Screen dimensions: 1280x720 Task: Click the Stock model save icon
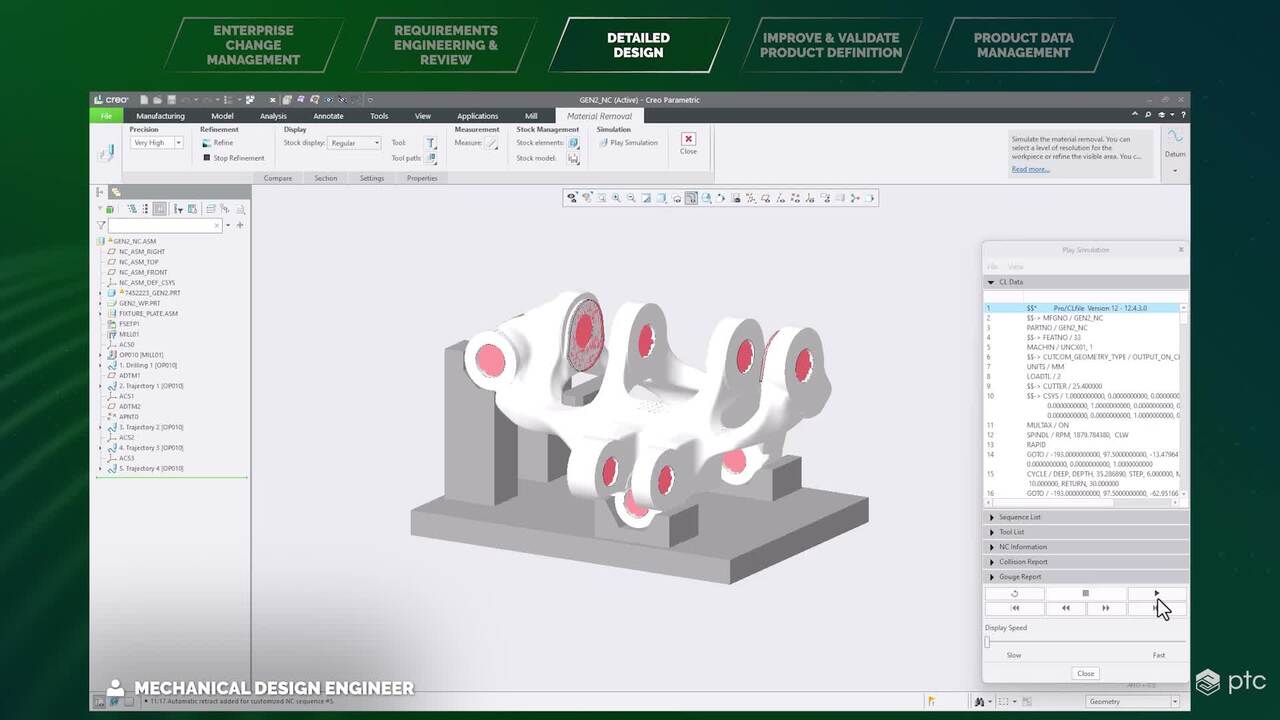point(573,158)
